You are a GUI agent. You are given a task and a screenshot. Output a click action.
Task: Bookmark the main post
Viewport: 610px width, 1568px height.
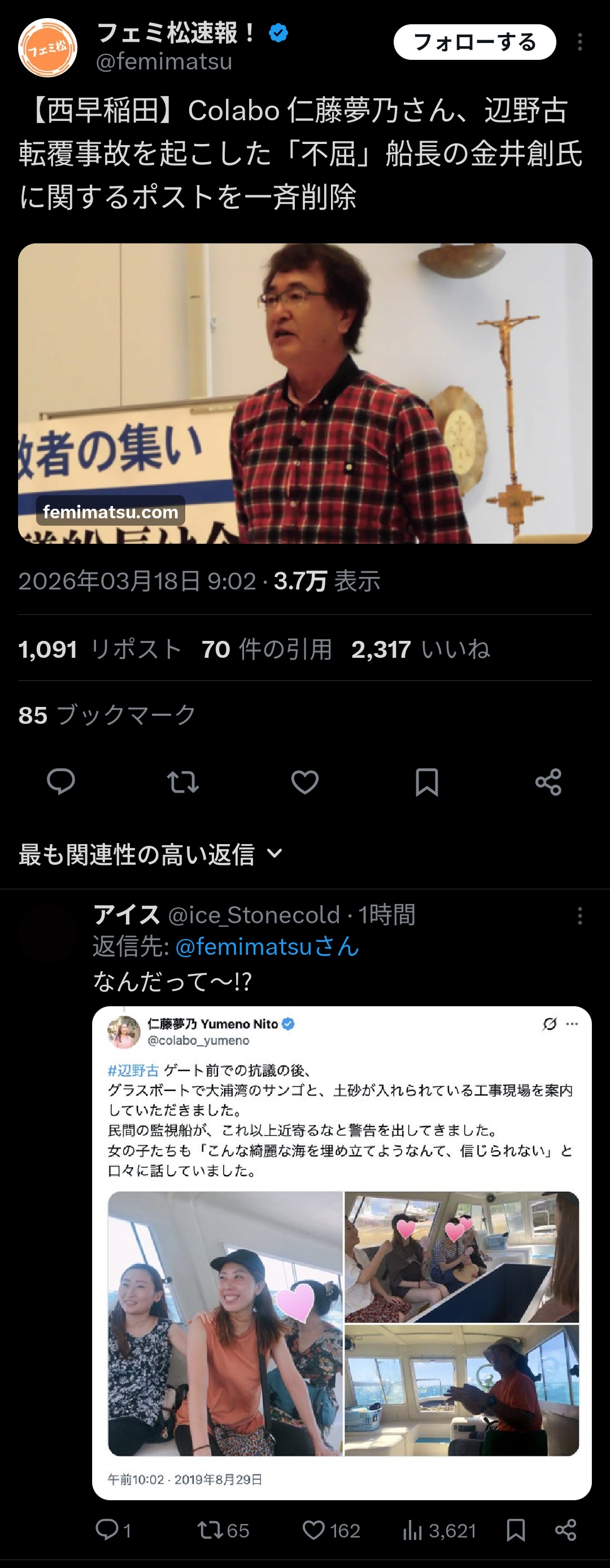tap(427, 781)
